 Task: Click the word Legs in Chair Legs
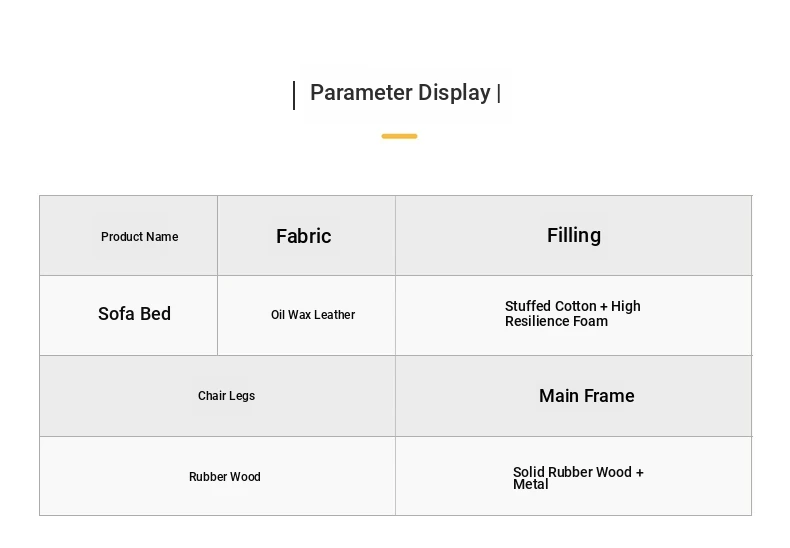[242, 396]
